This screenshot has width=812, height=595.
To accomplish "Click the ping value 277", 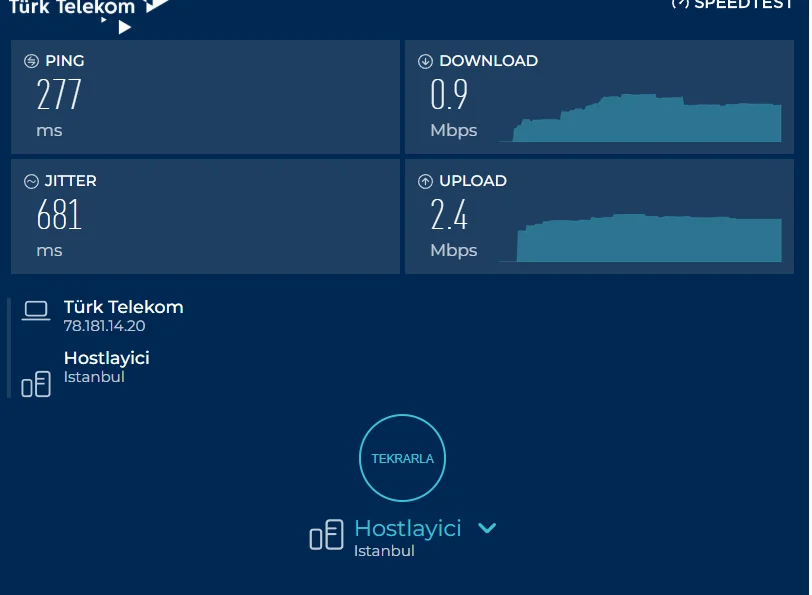I will click(59, 95).
